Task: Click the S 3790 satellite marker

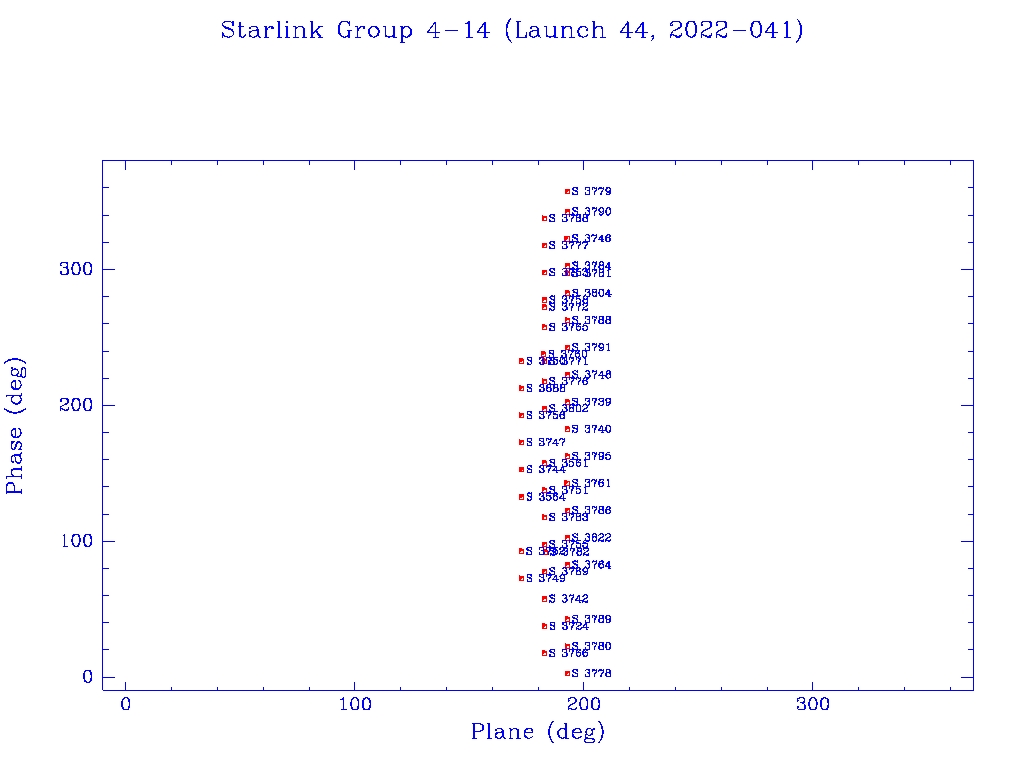Action: tap(567, 212)
